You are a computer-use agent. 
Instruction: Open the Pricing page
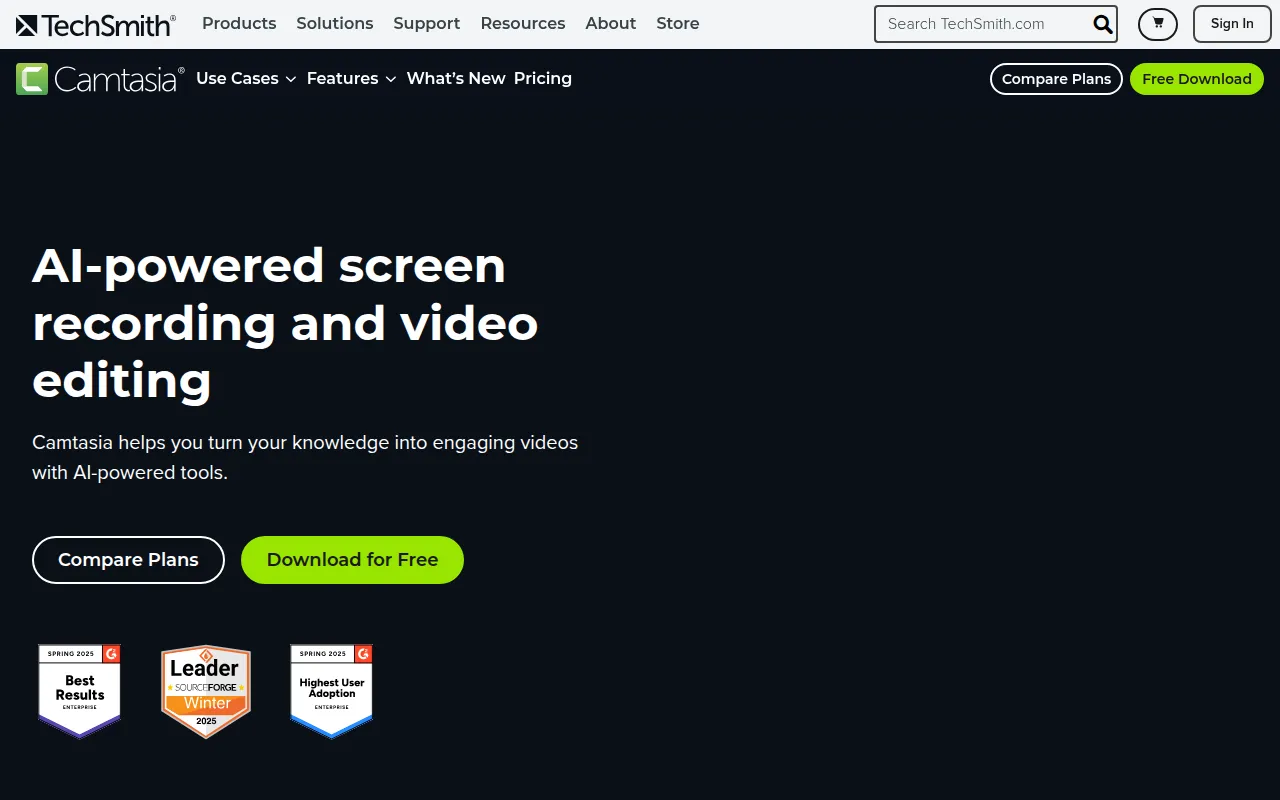click(x=543, y=78)
